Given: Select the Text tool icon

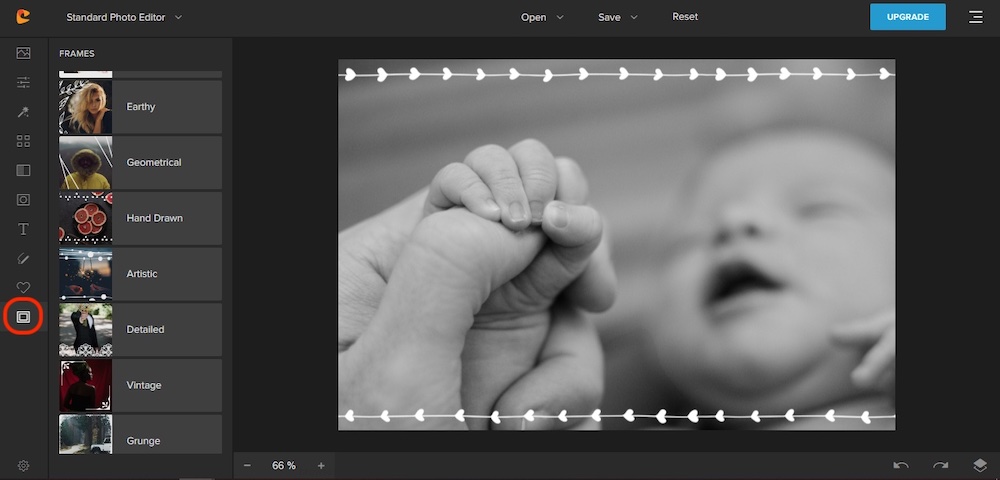Looking at the screenshot, I should point(23,229).
